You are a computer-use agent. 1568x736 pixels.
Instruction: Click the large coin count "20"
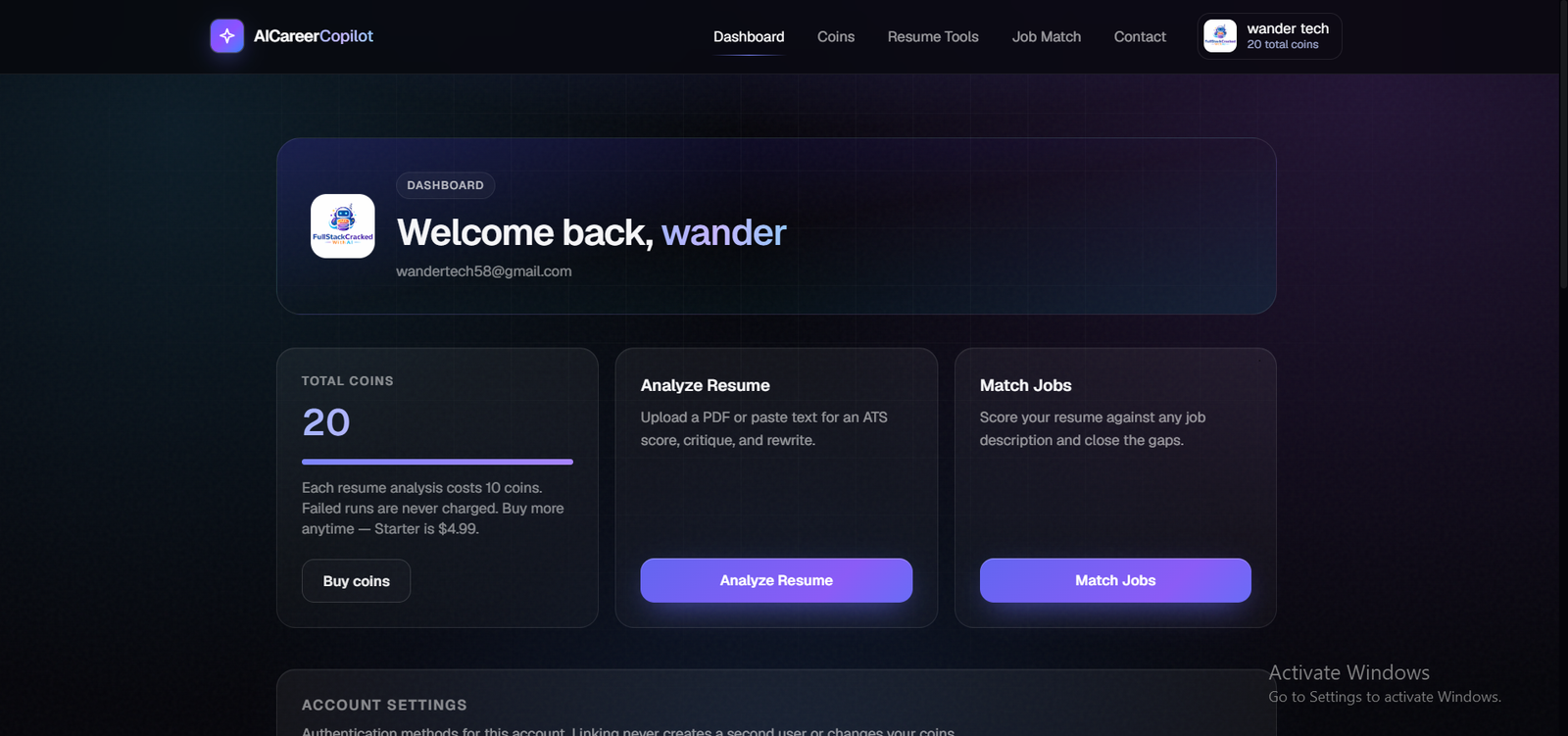(x=326, y=422)
